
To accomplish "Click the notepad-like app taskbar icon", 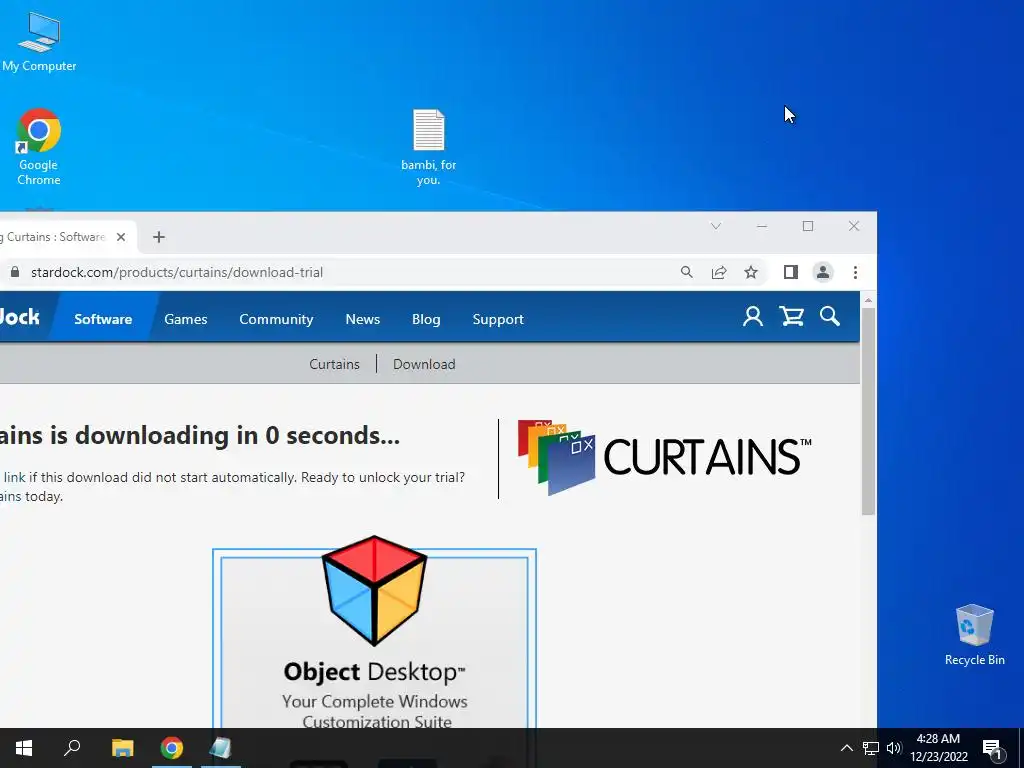I will [220, 748].
